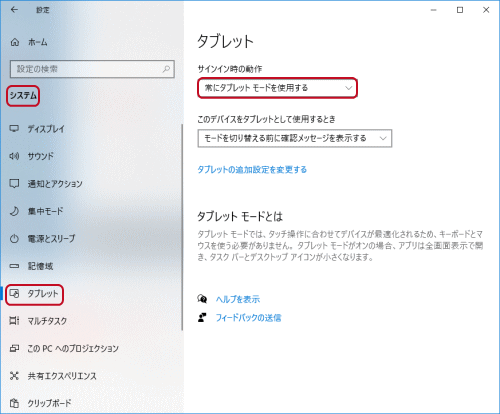Open the Home (ホーム) page icon
The width and height of the screenshot is (500, 414).
(x=15, y=42)
